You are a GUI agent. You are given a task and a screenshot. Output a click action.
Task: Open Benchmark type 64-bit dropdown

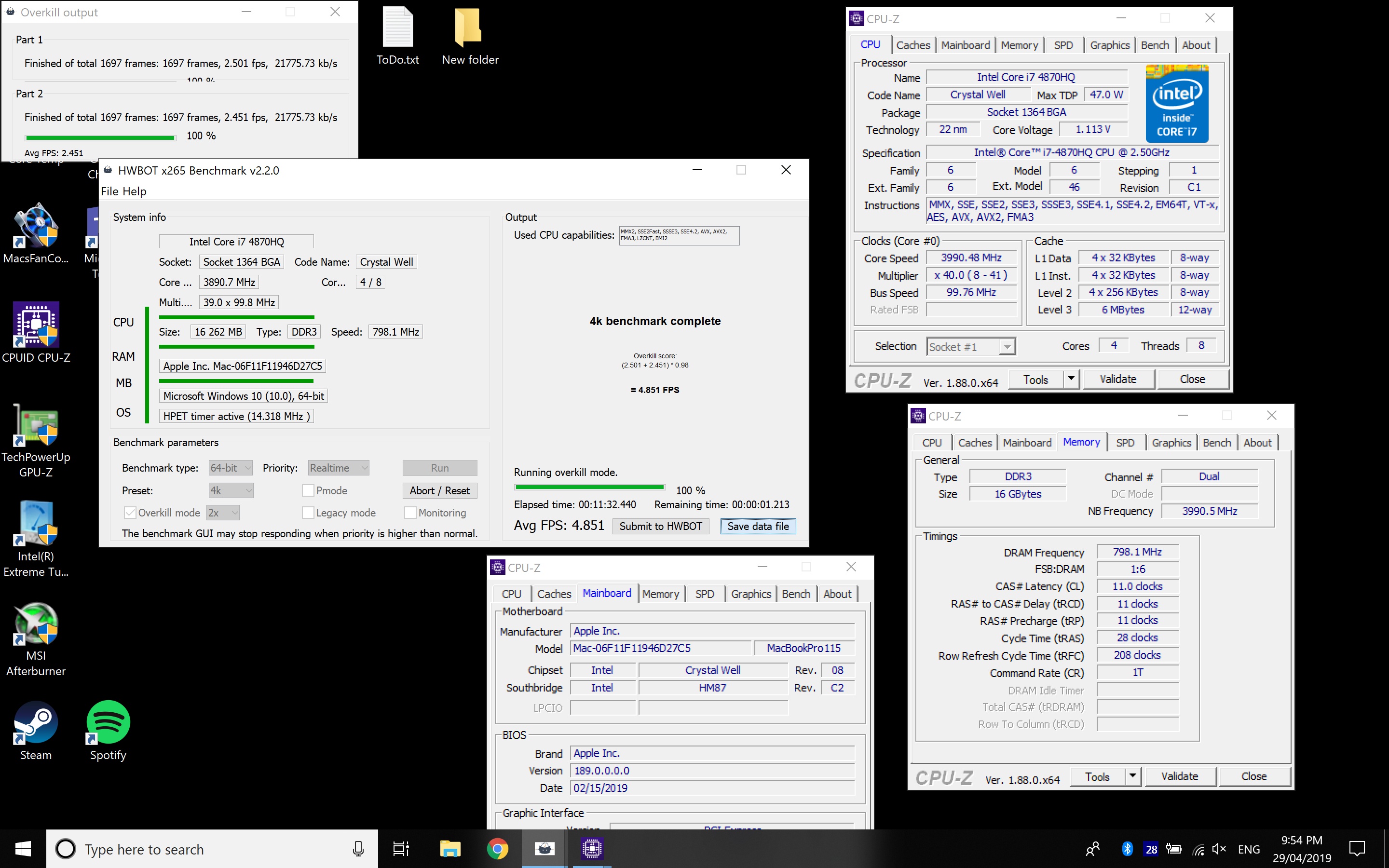click(230, 468)
